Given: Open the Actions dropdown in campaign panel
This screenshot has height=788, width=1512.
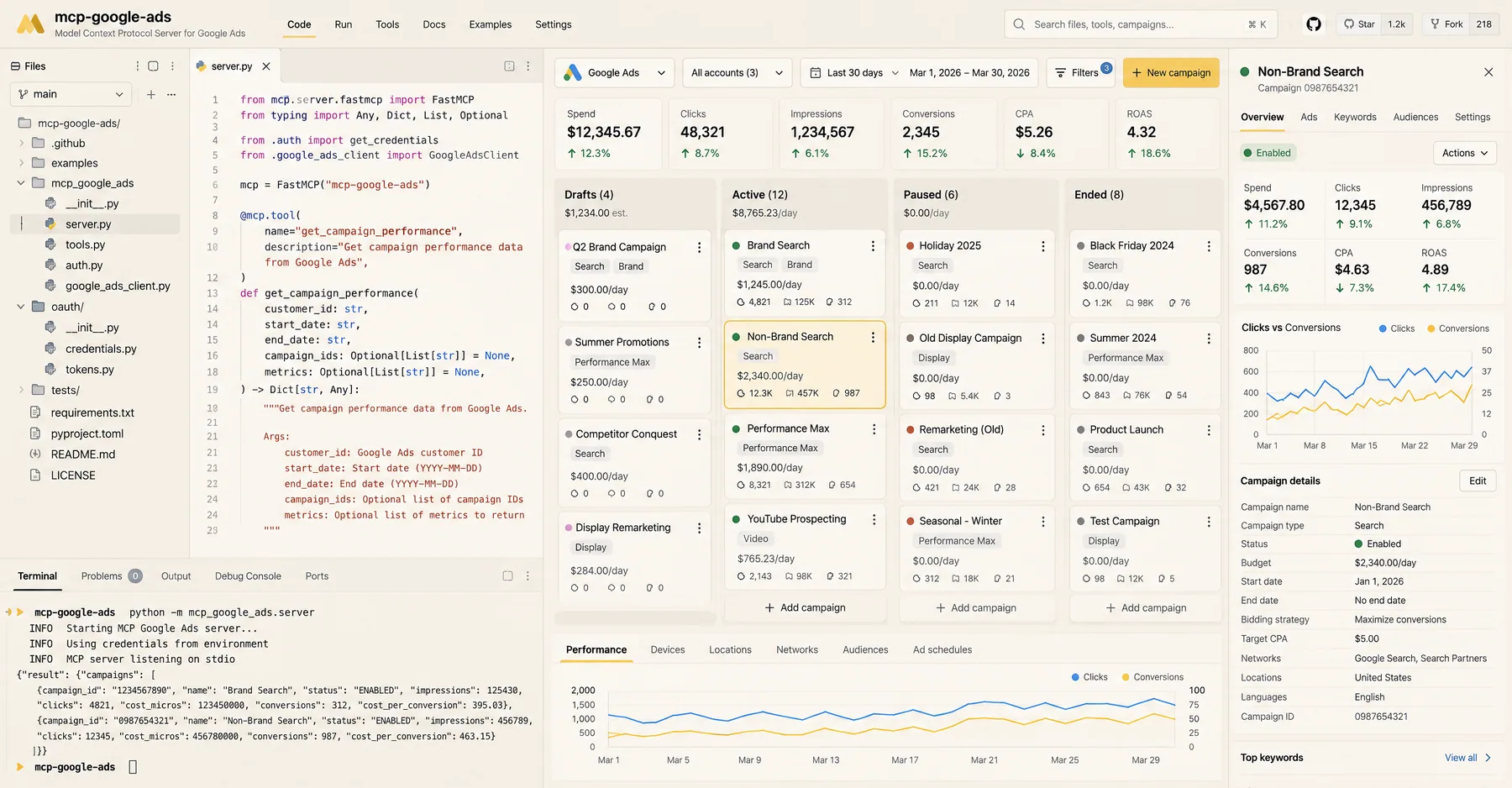Looking at the screenshot, I should [1464, 153].
